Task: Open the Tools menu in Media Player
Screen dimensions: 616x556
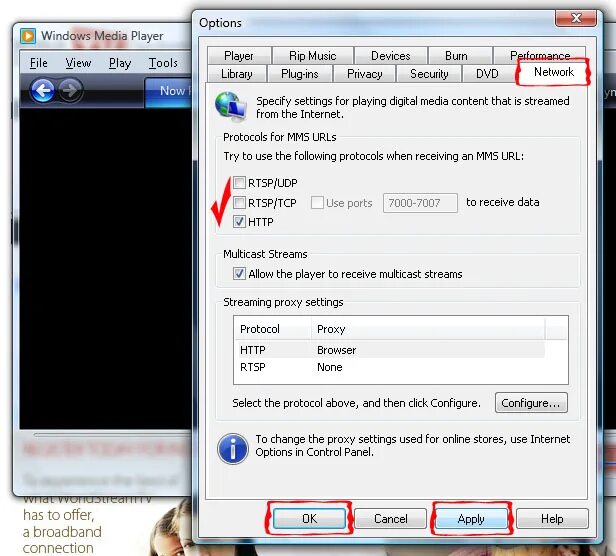Action: coord(163,63)
